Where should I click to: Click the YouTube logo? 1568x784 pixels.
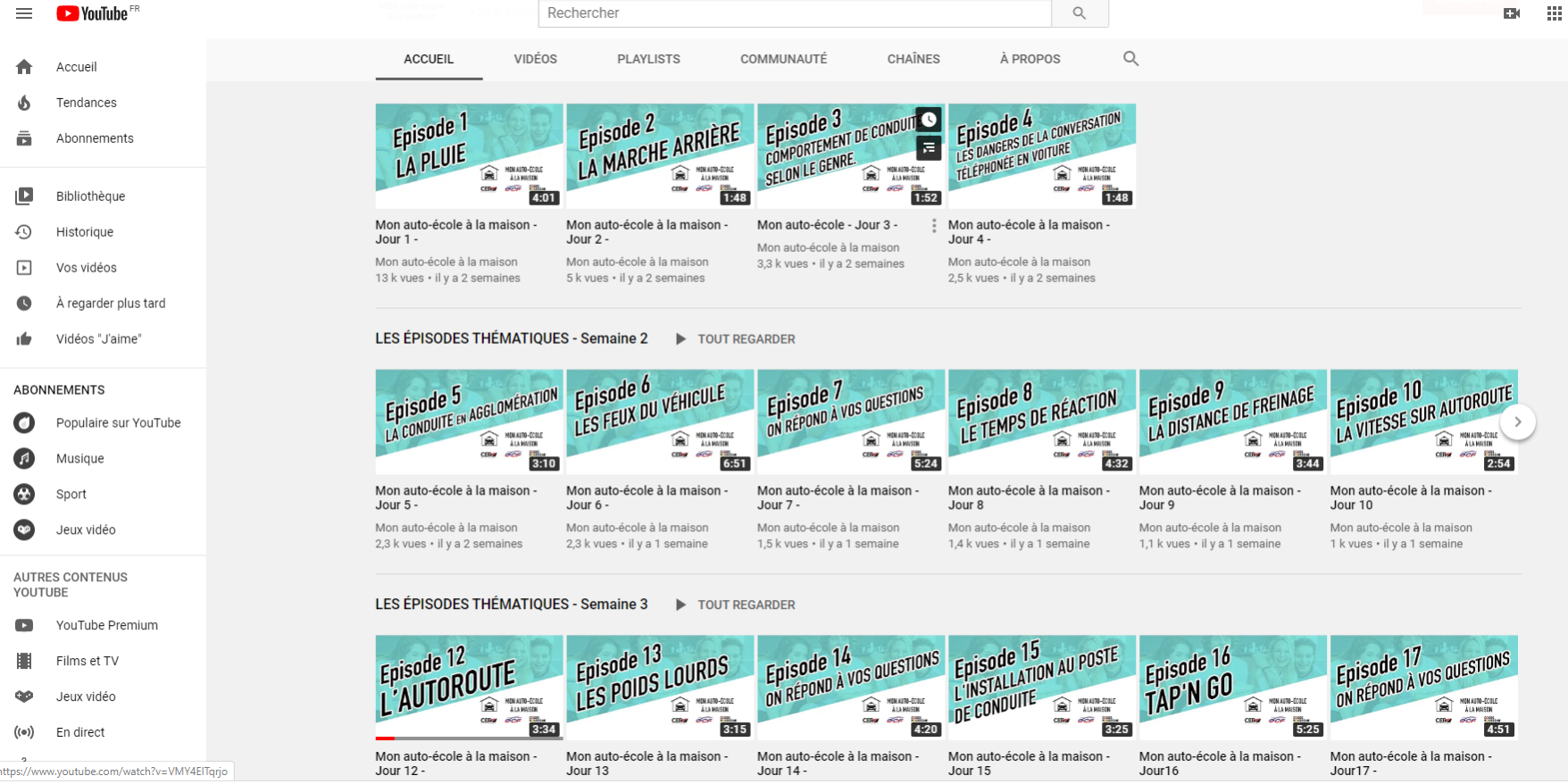[93, 13]
